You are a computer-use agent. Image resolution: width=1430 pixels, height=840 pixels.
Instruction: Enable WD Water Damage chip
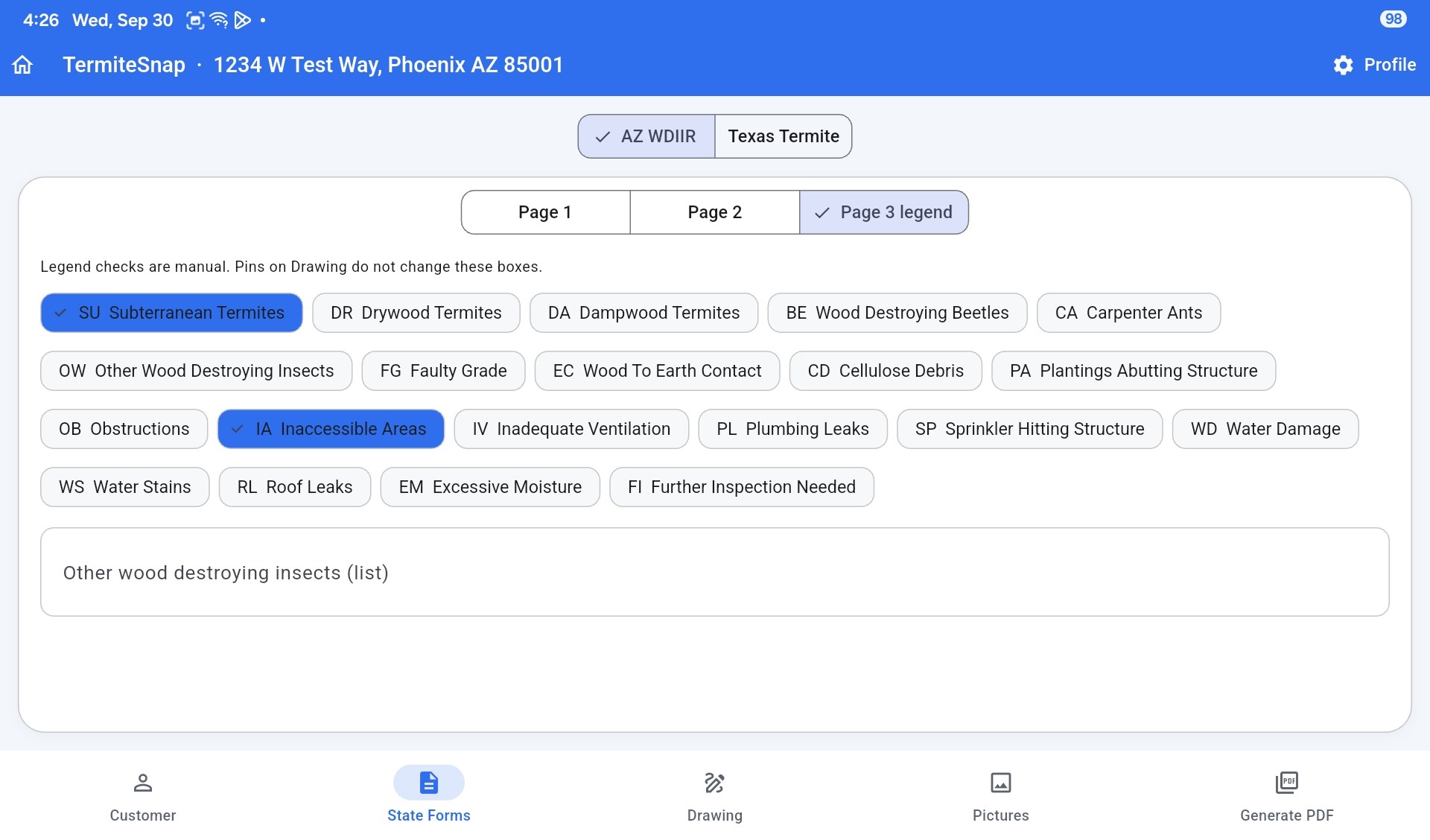[1265, 429]
